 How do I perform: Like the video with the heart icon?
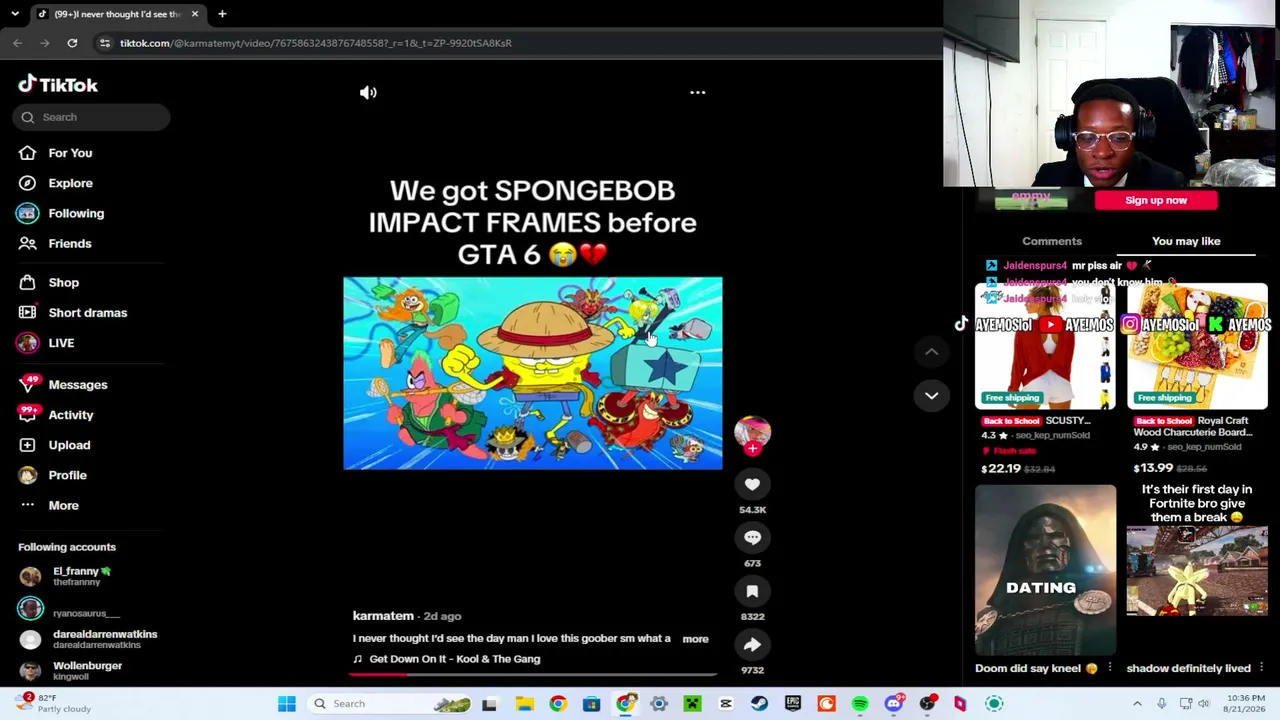click(752, 484)
